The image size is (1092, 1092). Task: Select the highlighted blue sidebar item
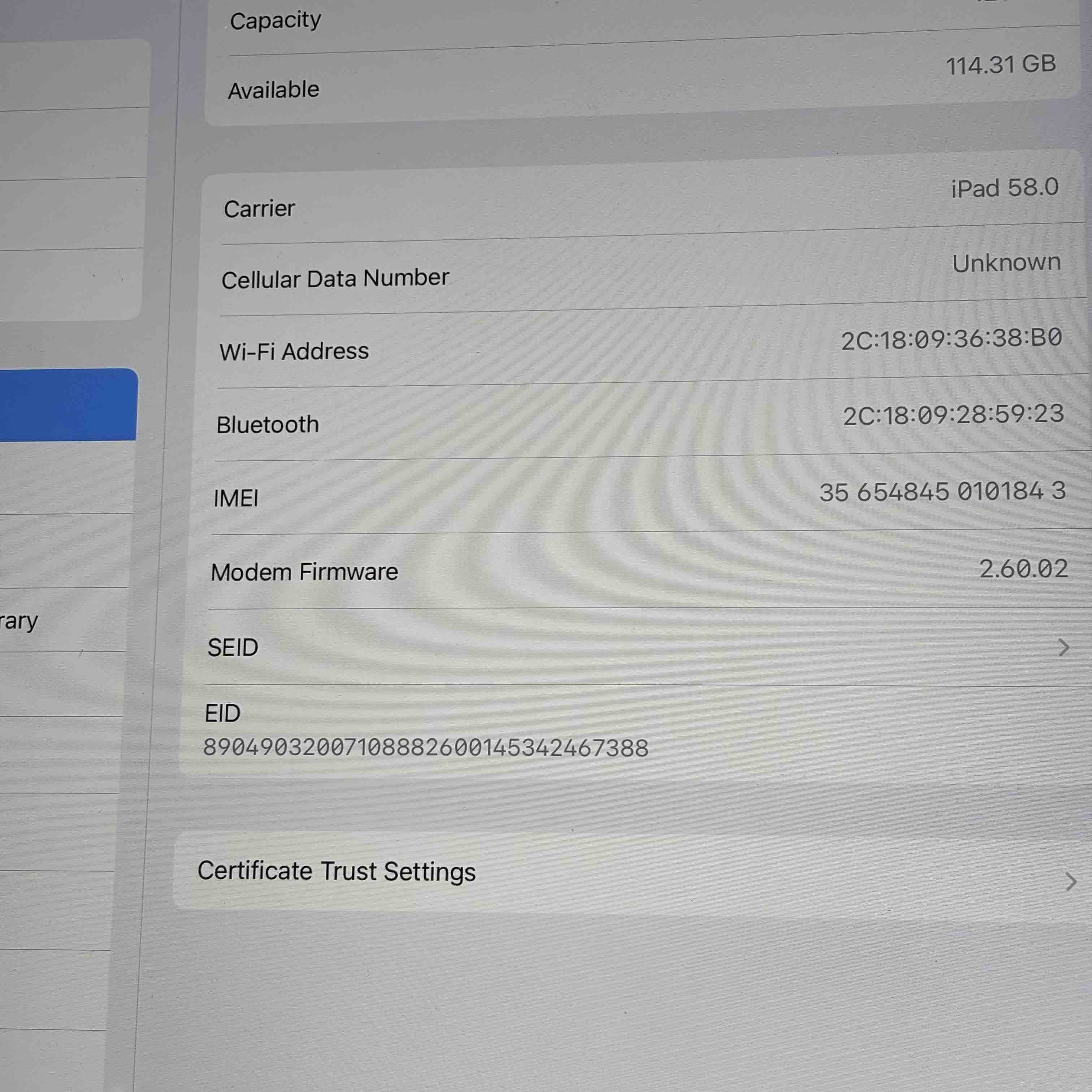click(x=68, y=405)
